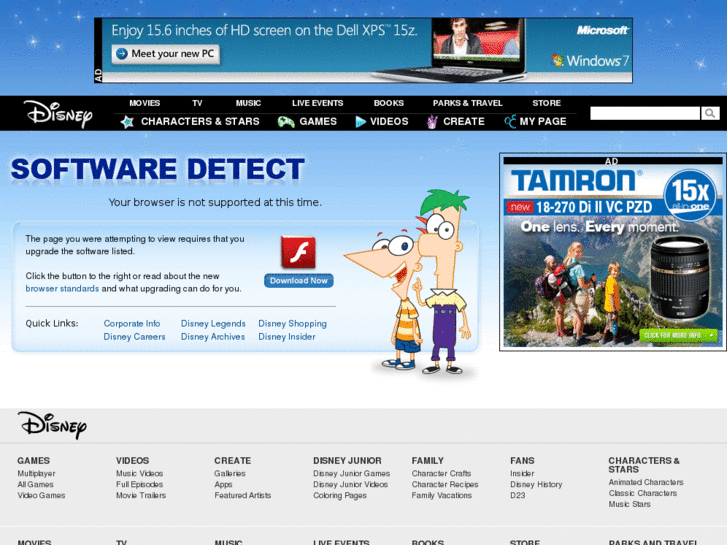Open the footer Galleries link

click(x=230, y=473)
